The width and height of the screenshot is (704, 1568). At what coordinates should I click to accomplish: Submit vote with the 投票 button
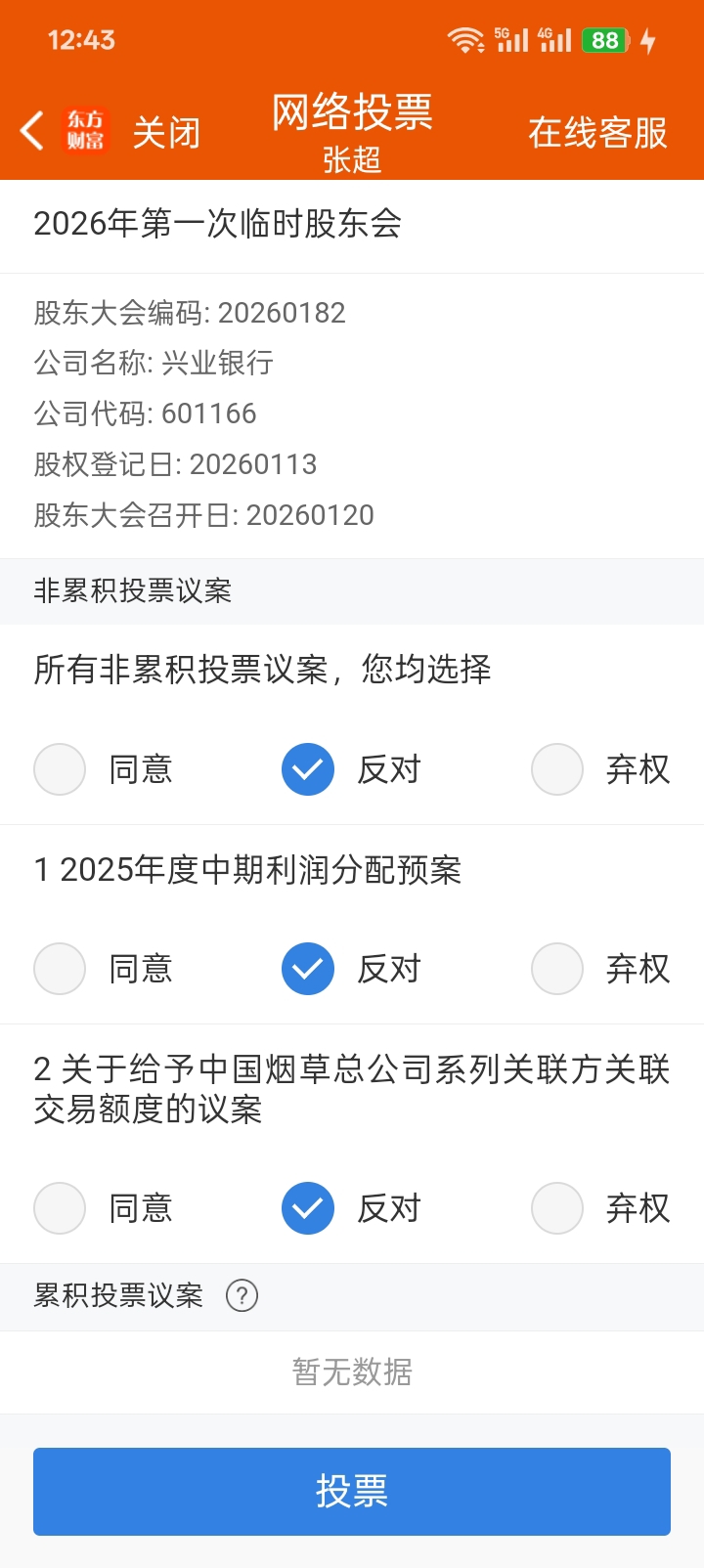(x=352, y=1492)
